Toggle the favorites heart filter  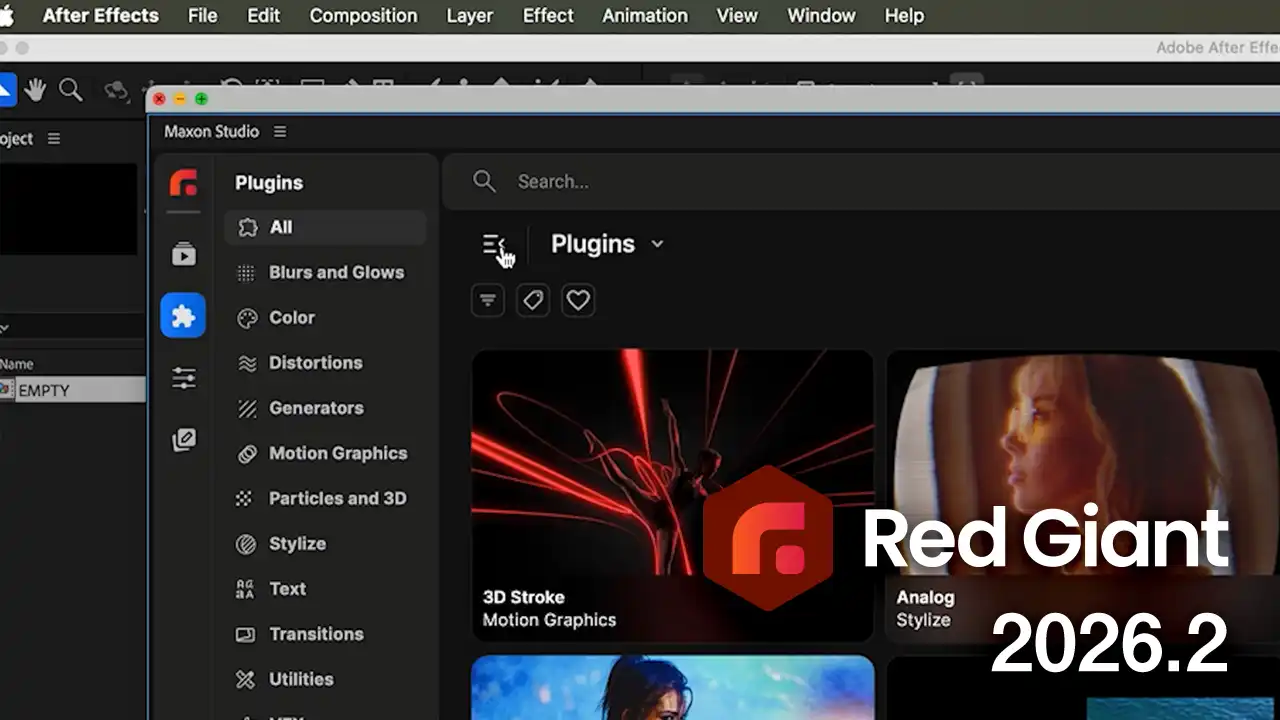click(578, 300)
